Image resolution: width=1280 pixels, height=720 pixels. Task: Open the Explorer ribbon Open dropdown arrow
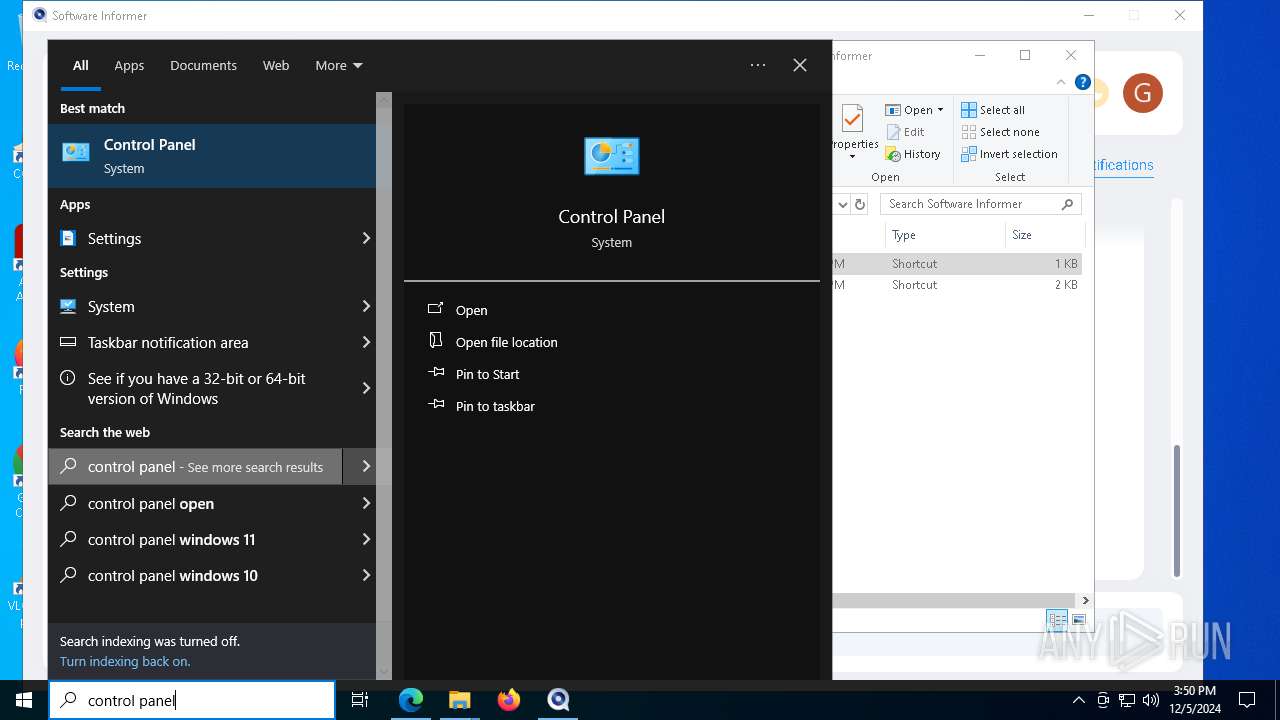tap(940, 110)
